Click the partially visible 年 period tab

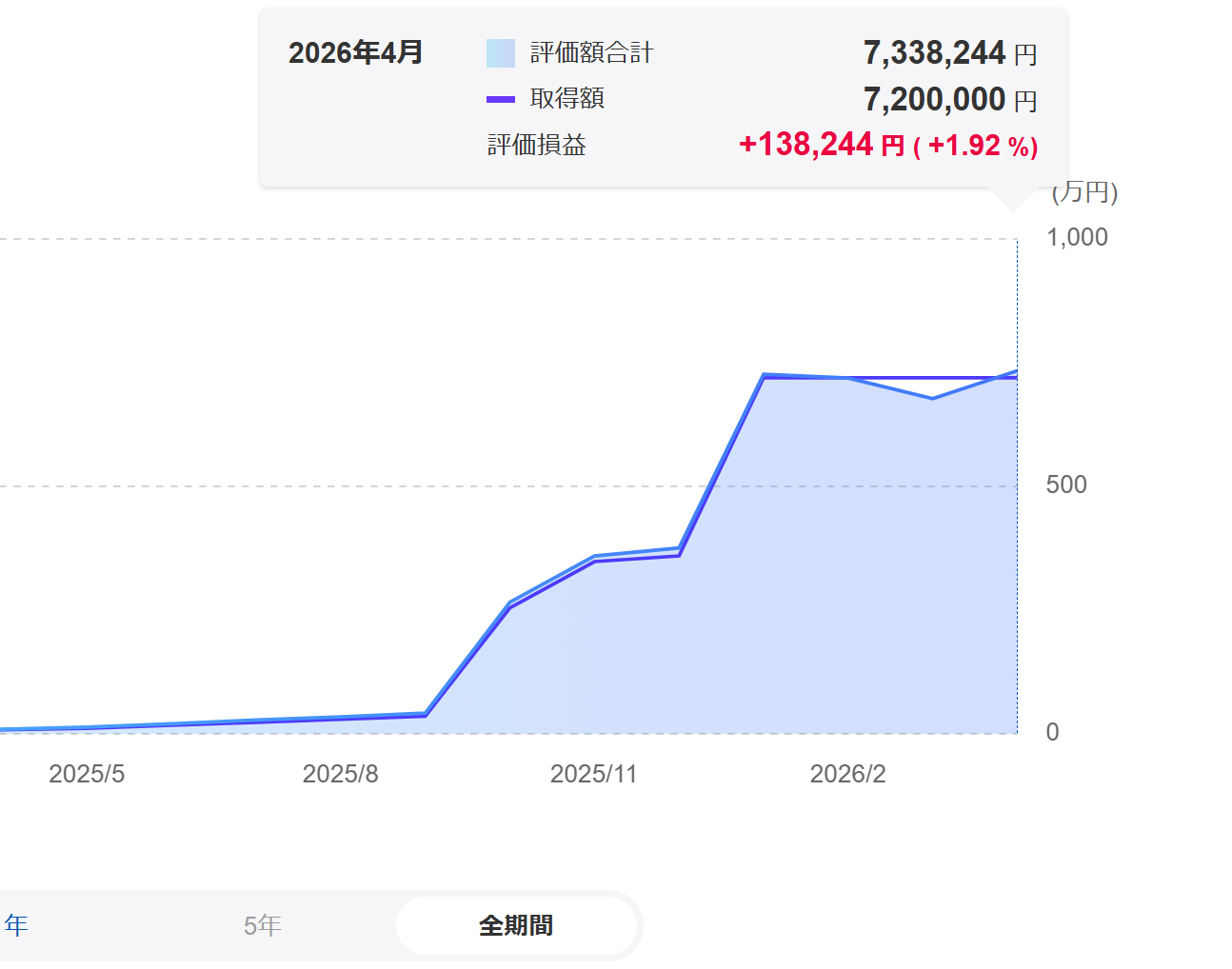[x=16, y=925]
